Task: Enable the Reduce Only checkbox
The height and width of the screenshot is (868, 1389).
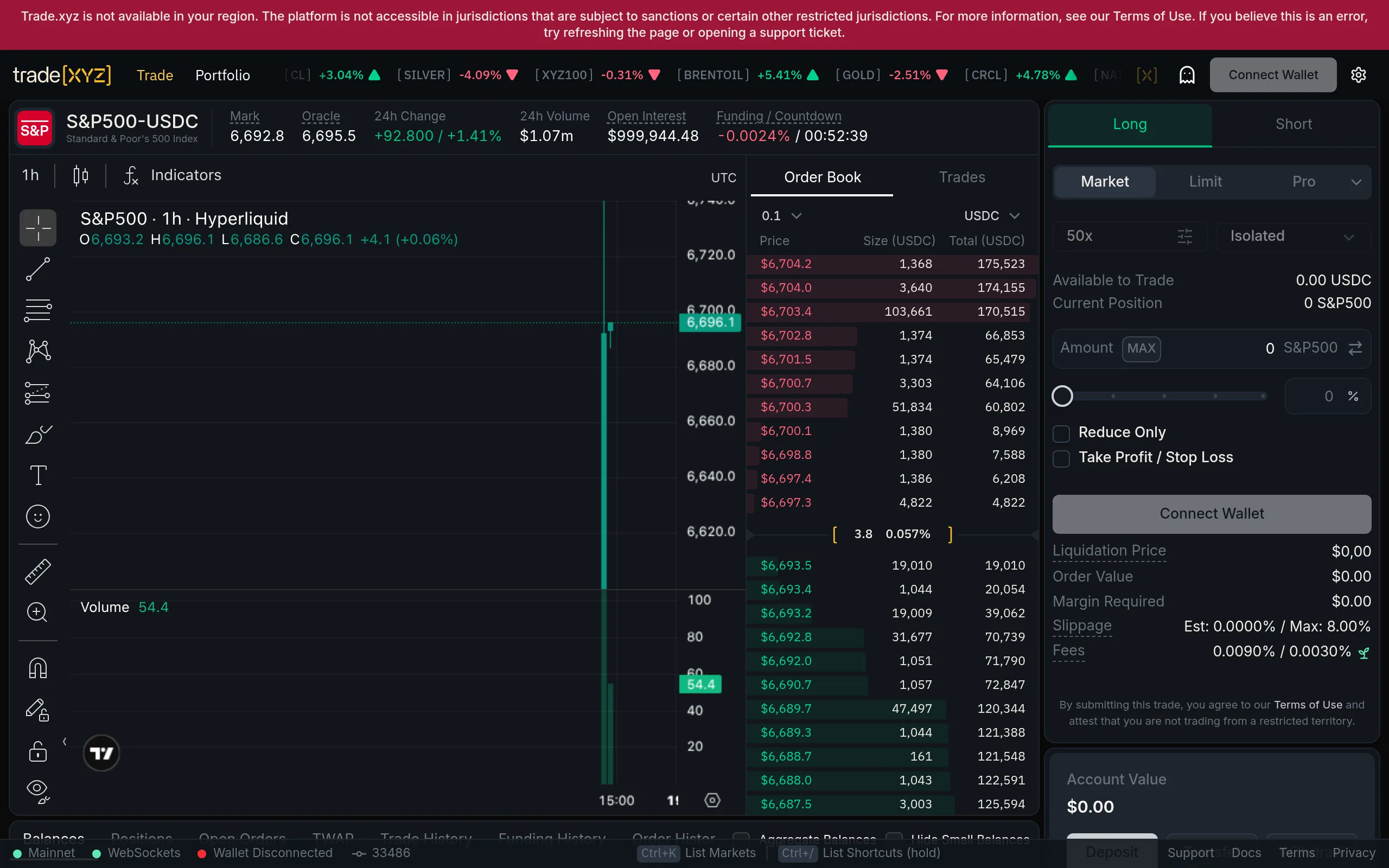Action: click(1061, 433)
